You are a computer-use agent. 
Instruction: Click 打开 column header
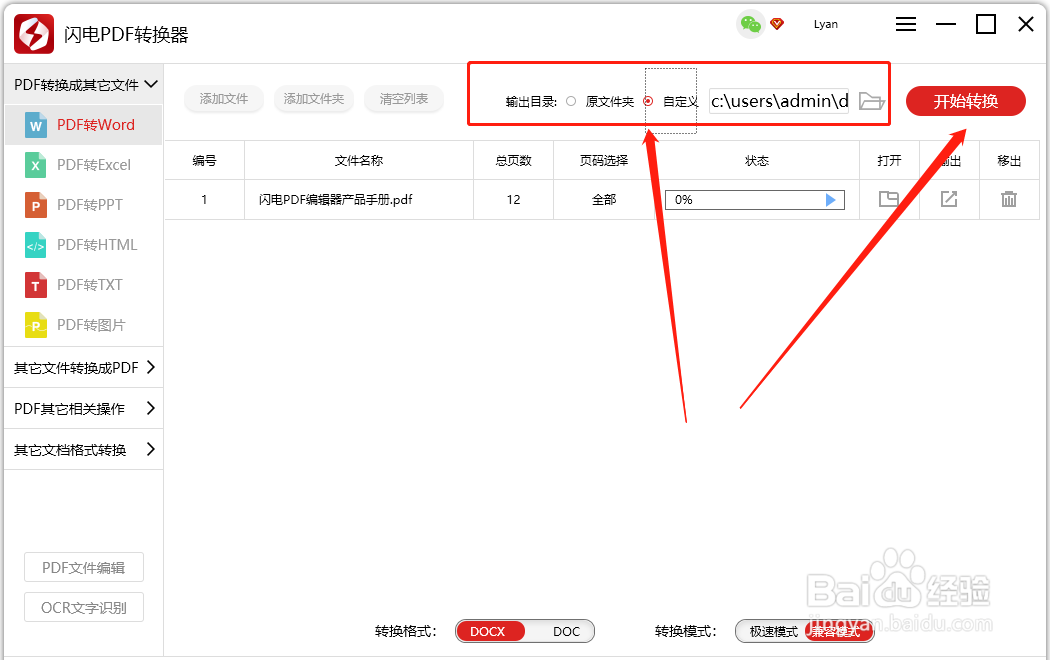click(889, 161)
